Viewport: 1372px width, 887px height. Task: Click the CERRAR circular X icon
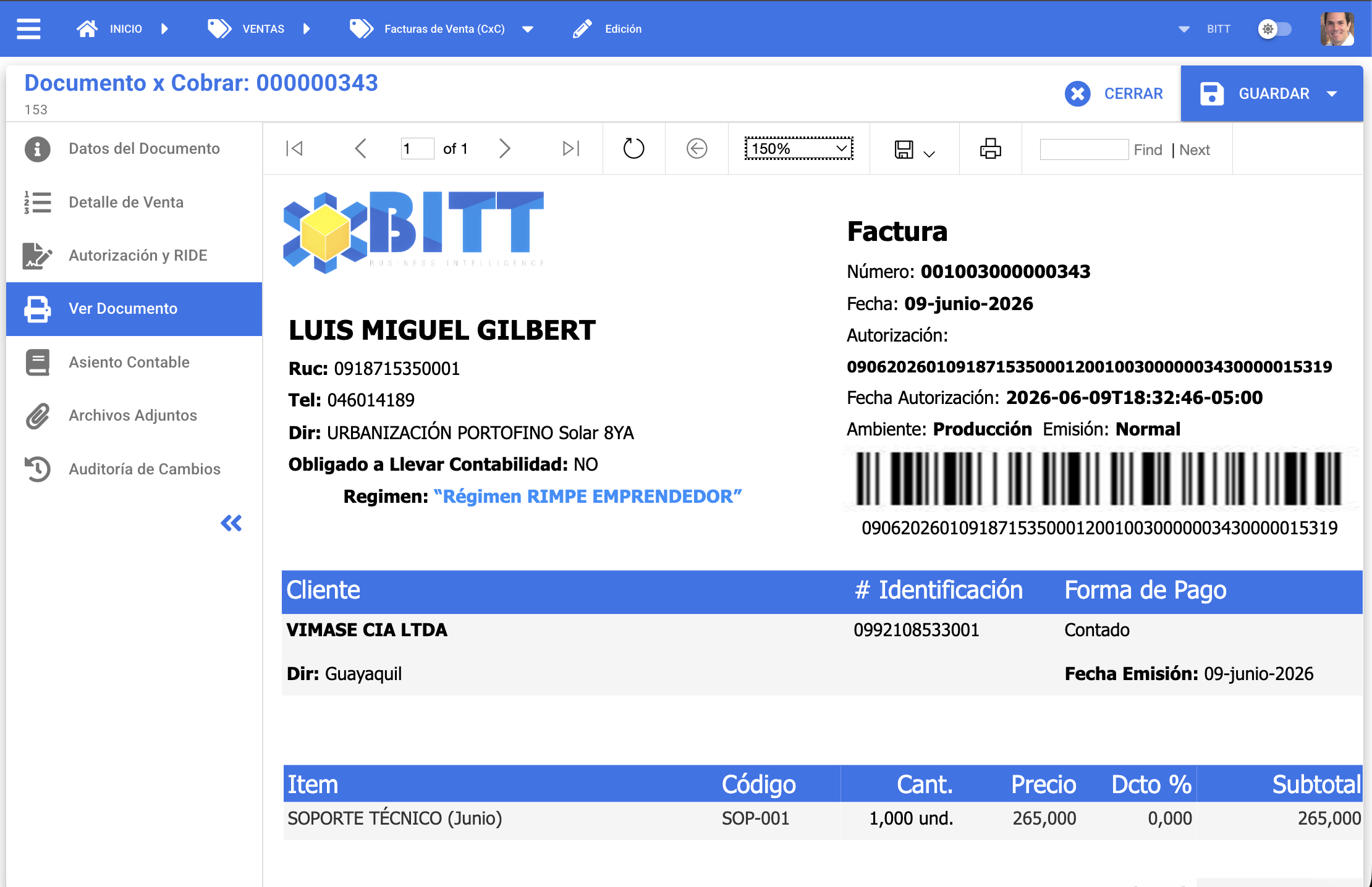click(1077, 94)
